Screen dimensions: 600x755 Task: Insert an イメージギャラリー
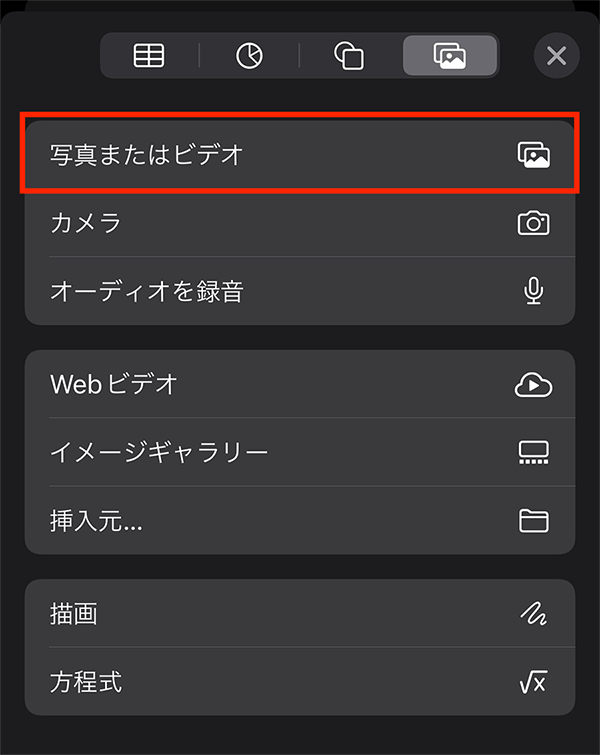pos(300,452)
